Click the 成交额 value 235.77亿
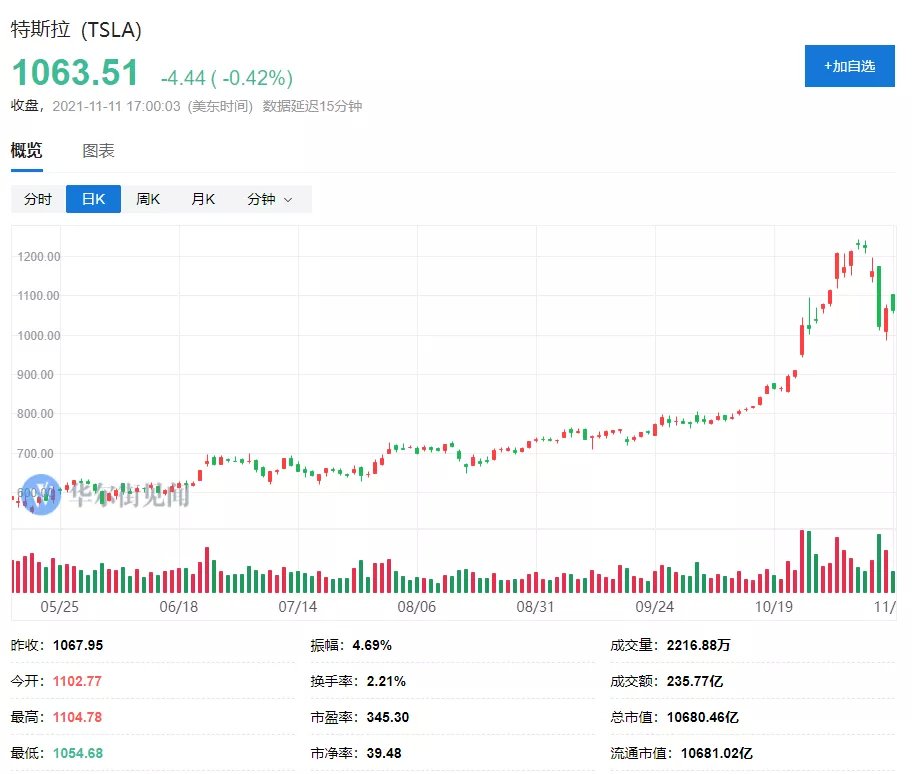This screenshot has height=774, width=912. [x=695, y=681]
